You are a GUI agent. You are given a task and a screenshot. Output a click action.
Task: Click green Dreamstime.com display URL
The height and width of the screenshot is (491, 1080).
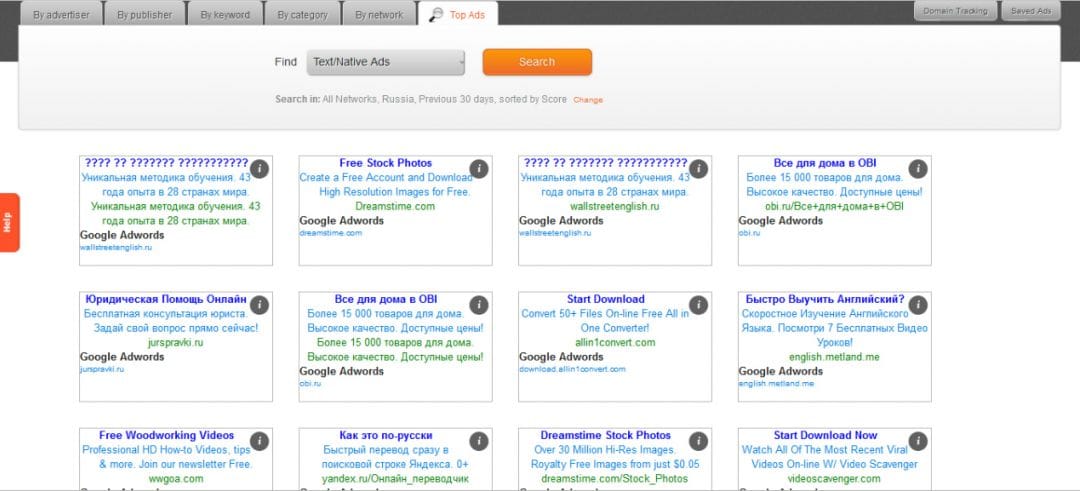395,207
